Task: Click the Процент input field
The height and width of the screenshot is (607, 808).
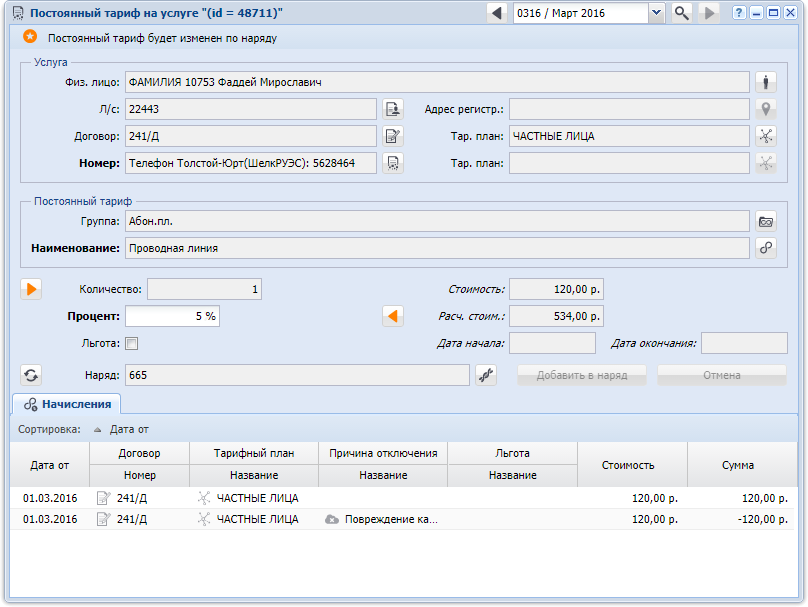Action: 173,316
